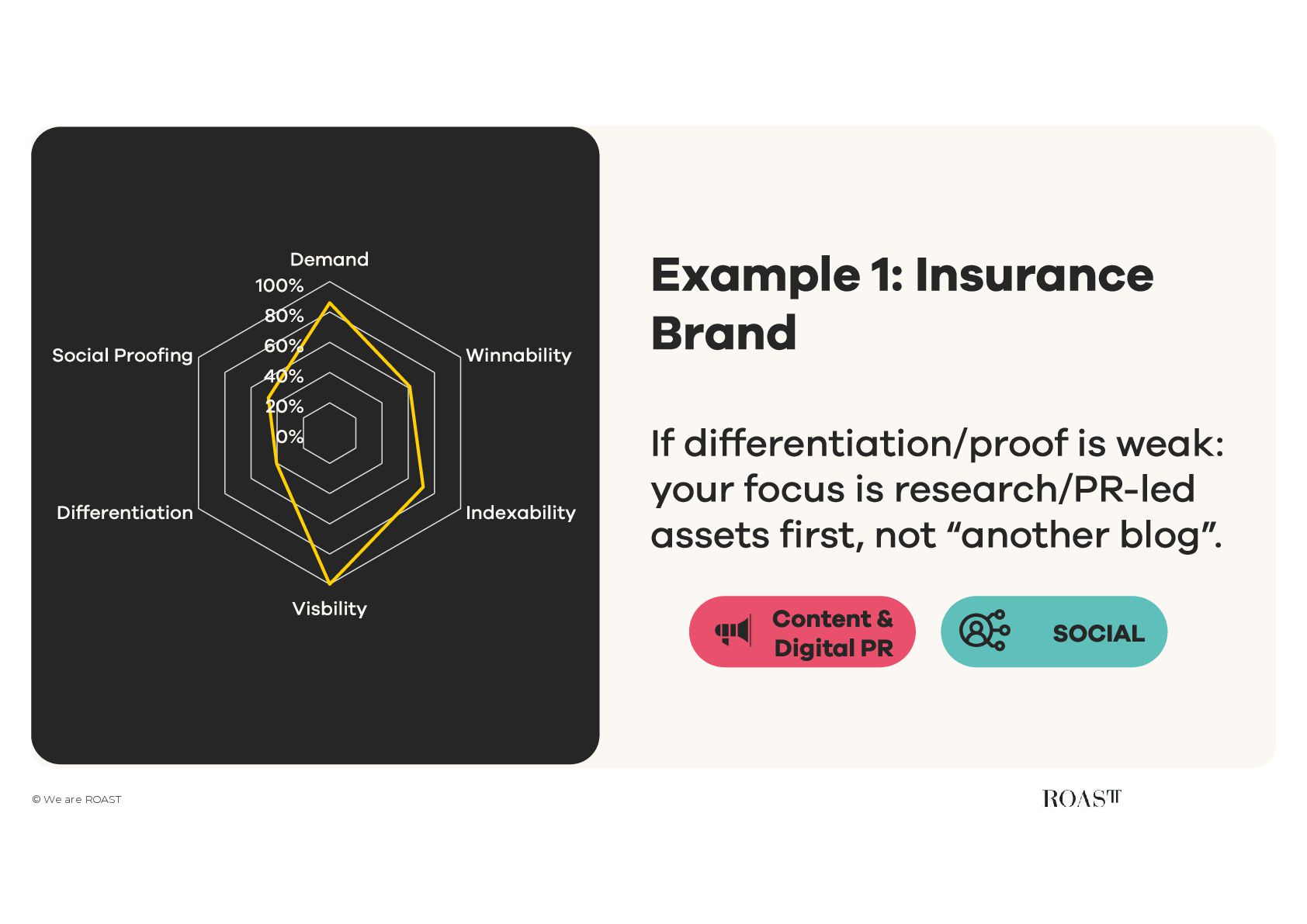The height and width of the screenshot is (924, 1307).
Task: Click the Visbility axis label
Action: pyautogui.click(x=329, y=608)
